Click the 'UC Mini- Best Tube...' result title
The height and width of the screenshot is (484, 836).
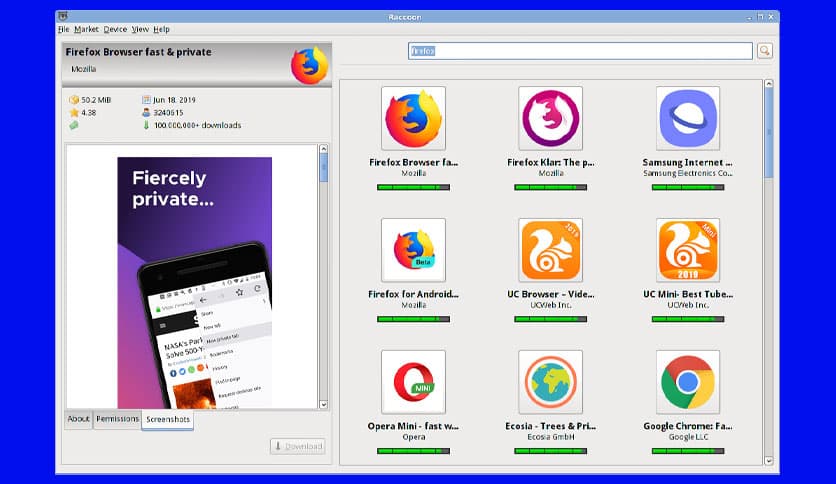[688, 294]
